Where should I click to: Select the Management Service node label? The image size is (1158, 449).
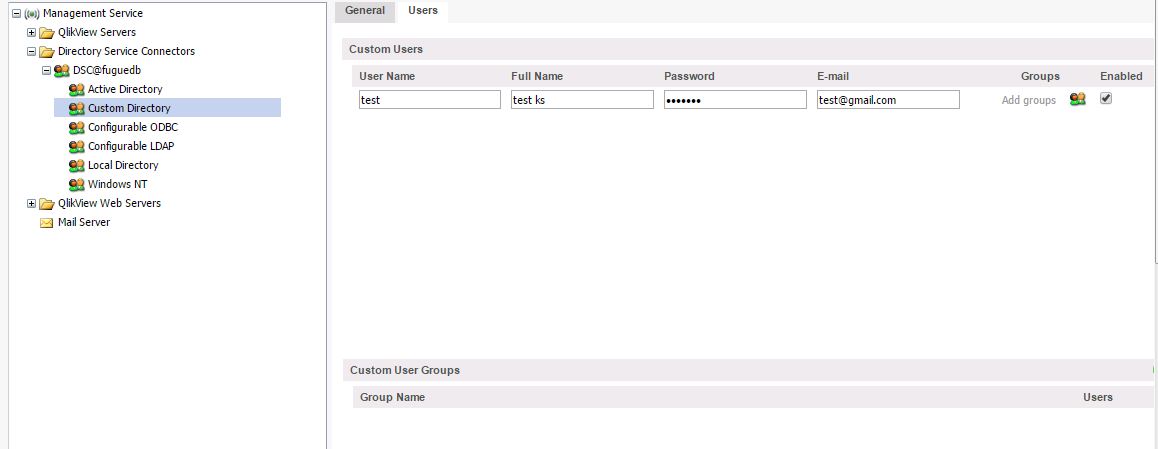pyautogui.click(x=93, y=13)
